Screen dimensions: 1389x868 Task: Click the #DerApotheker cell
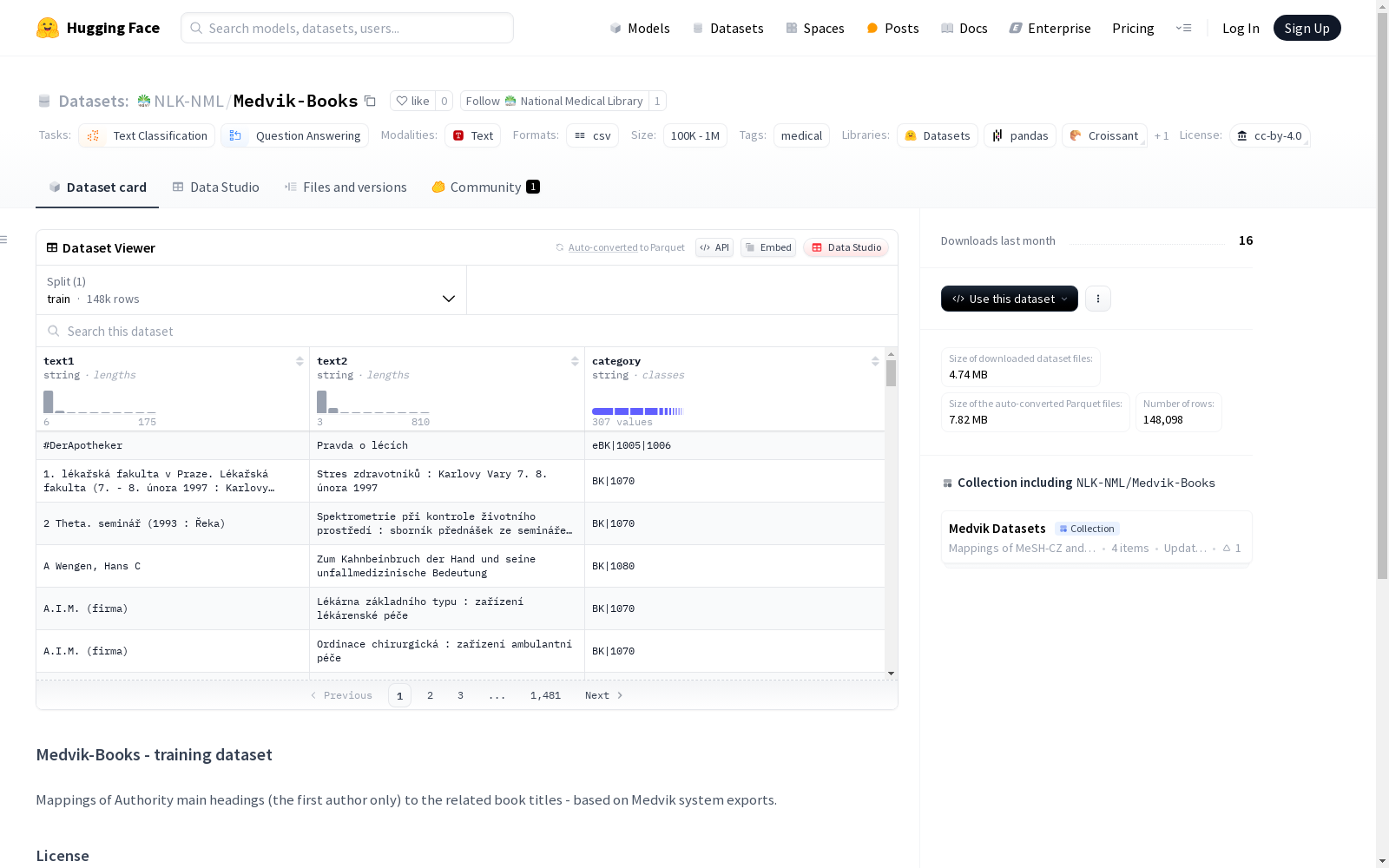point(173,445)
